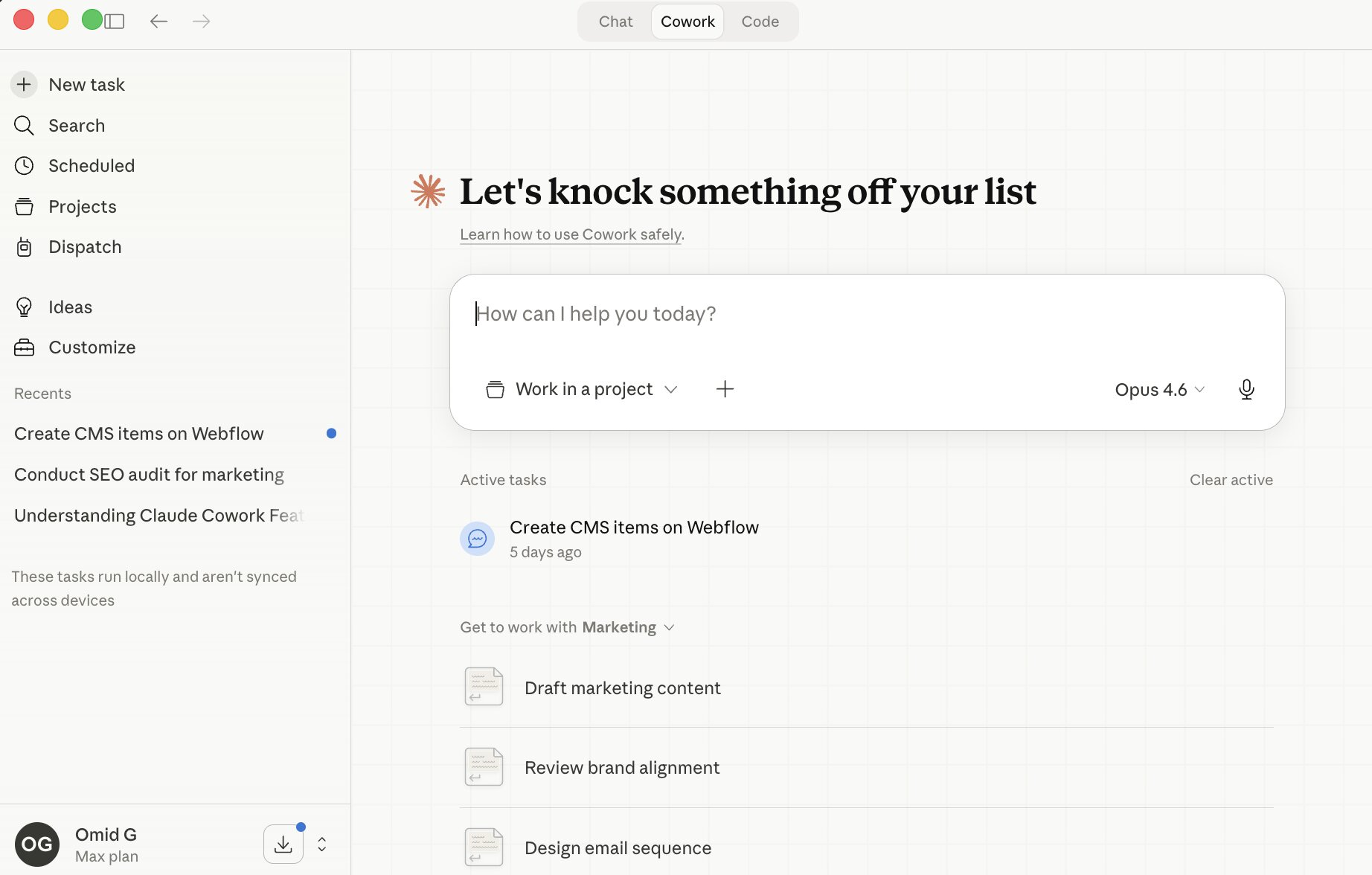Click the Review brand alignment document icon
Image resolution: width=1372 pixels, height=875 pixels.
pos(484,767)
